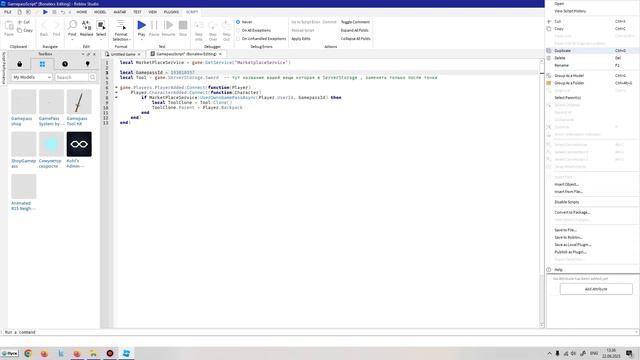Choose Open in the context menu

pyautogui.click(x=592, y=4)
